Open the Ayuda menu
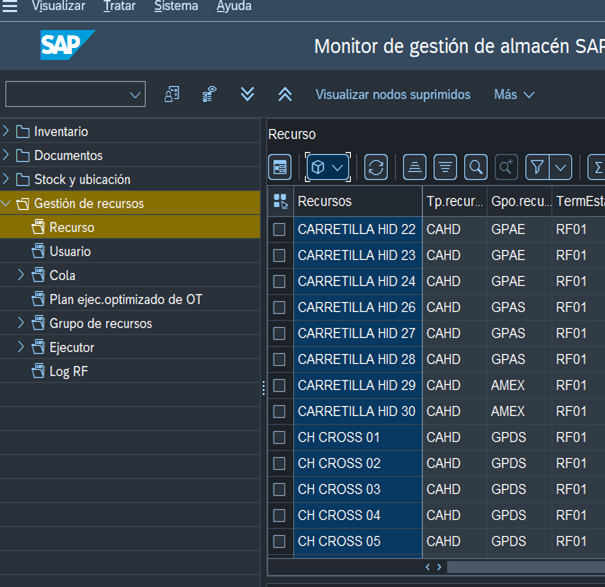605x587 pixels. point(234,7)
